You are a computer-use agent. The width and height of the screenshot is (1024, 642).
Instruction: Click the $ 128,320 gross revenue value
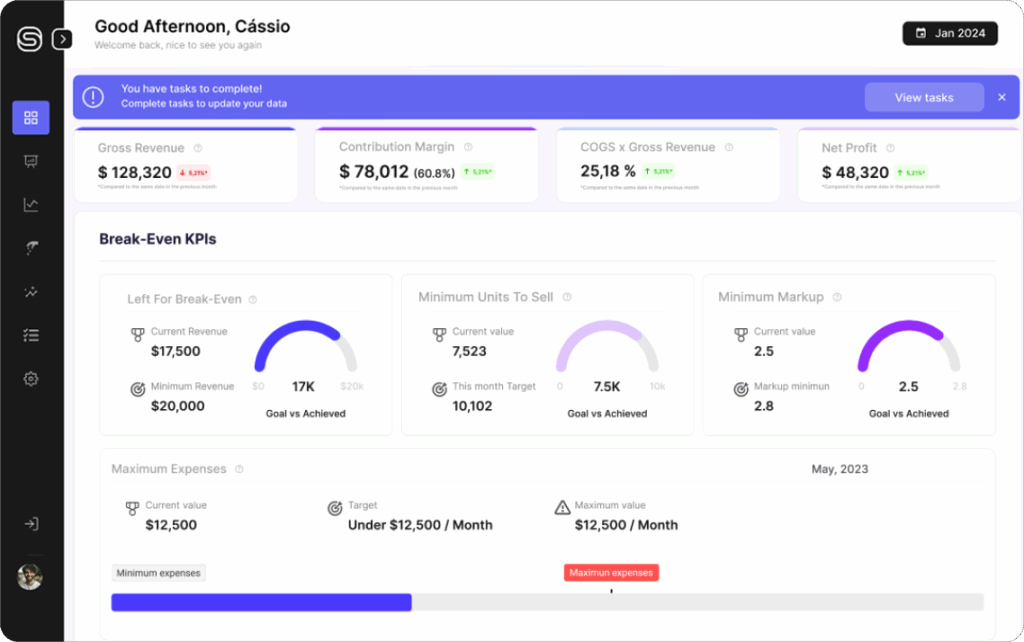(135, 172)
